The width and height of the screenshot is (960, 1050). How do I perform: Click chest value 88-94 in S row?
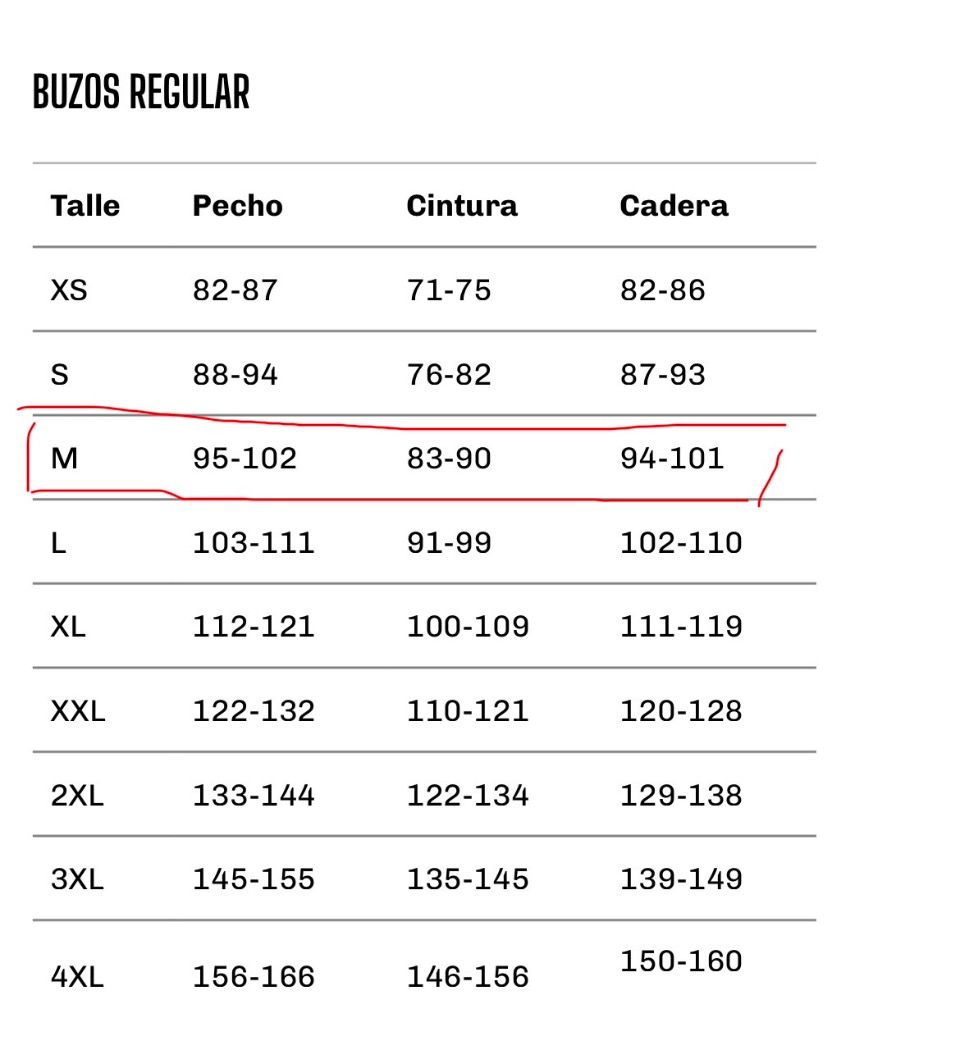pos(236,375)
